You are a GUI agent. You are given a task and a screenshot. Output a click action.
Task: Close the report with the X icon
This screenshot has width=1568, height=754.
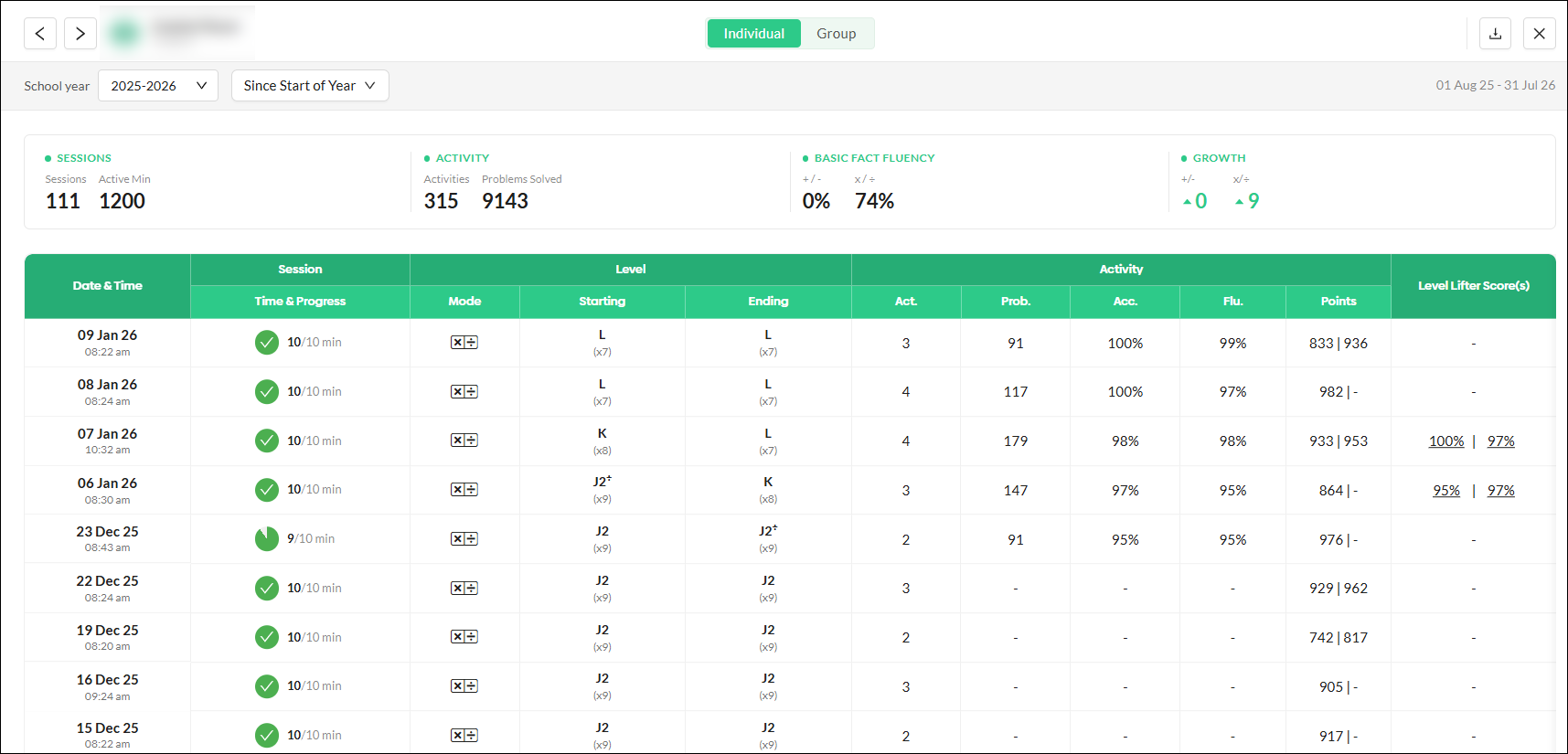click(1540, 34)
